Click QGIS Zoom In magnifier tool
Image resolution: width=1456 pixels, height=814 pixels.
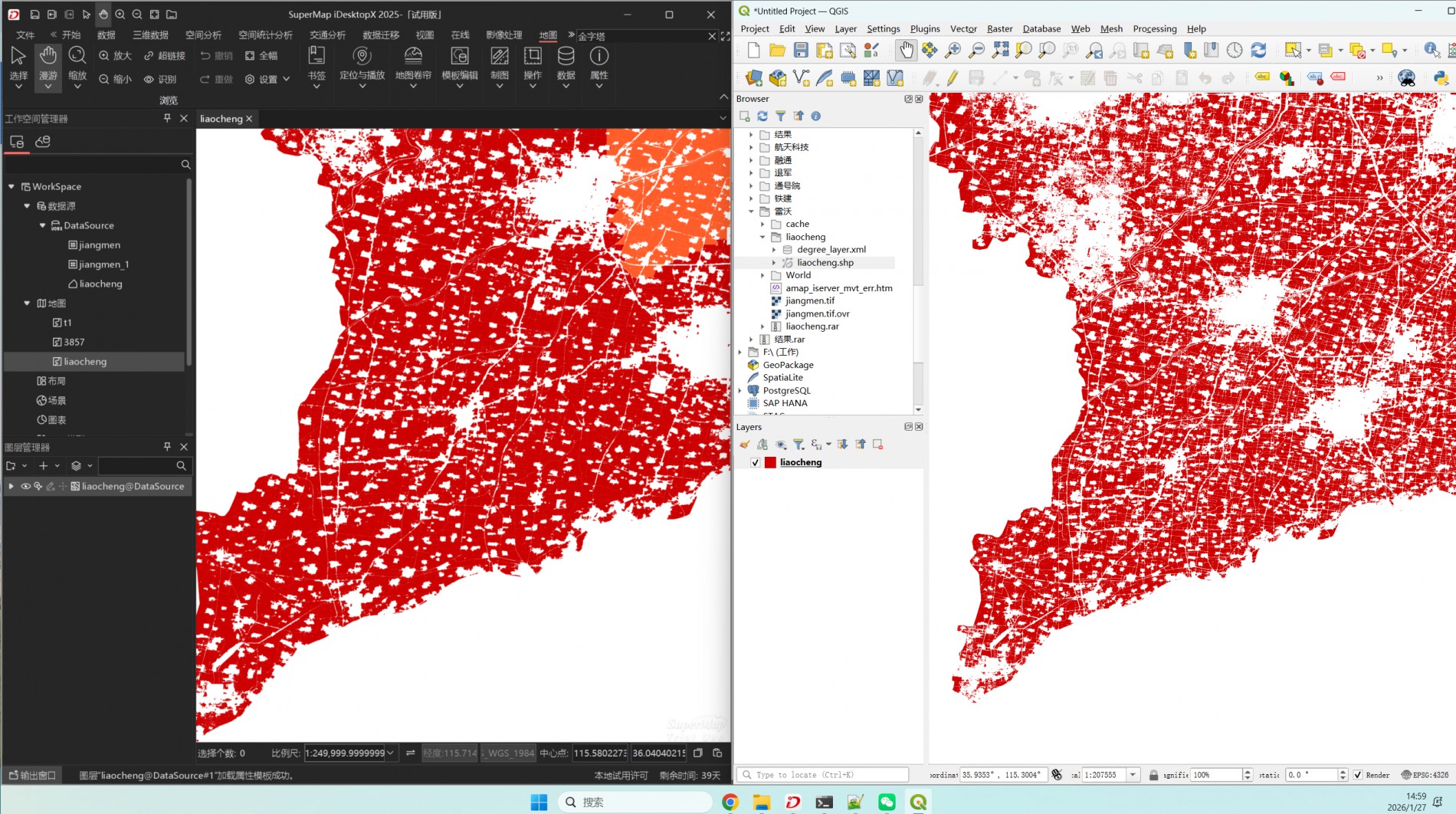[x=953, y=51]
